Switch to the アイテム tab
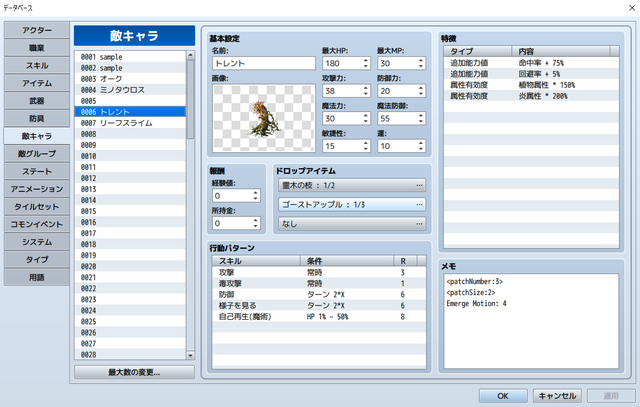The image size is (640, 407). 37,83
